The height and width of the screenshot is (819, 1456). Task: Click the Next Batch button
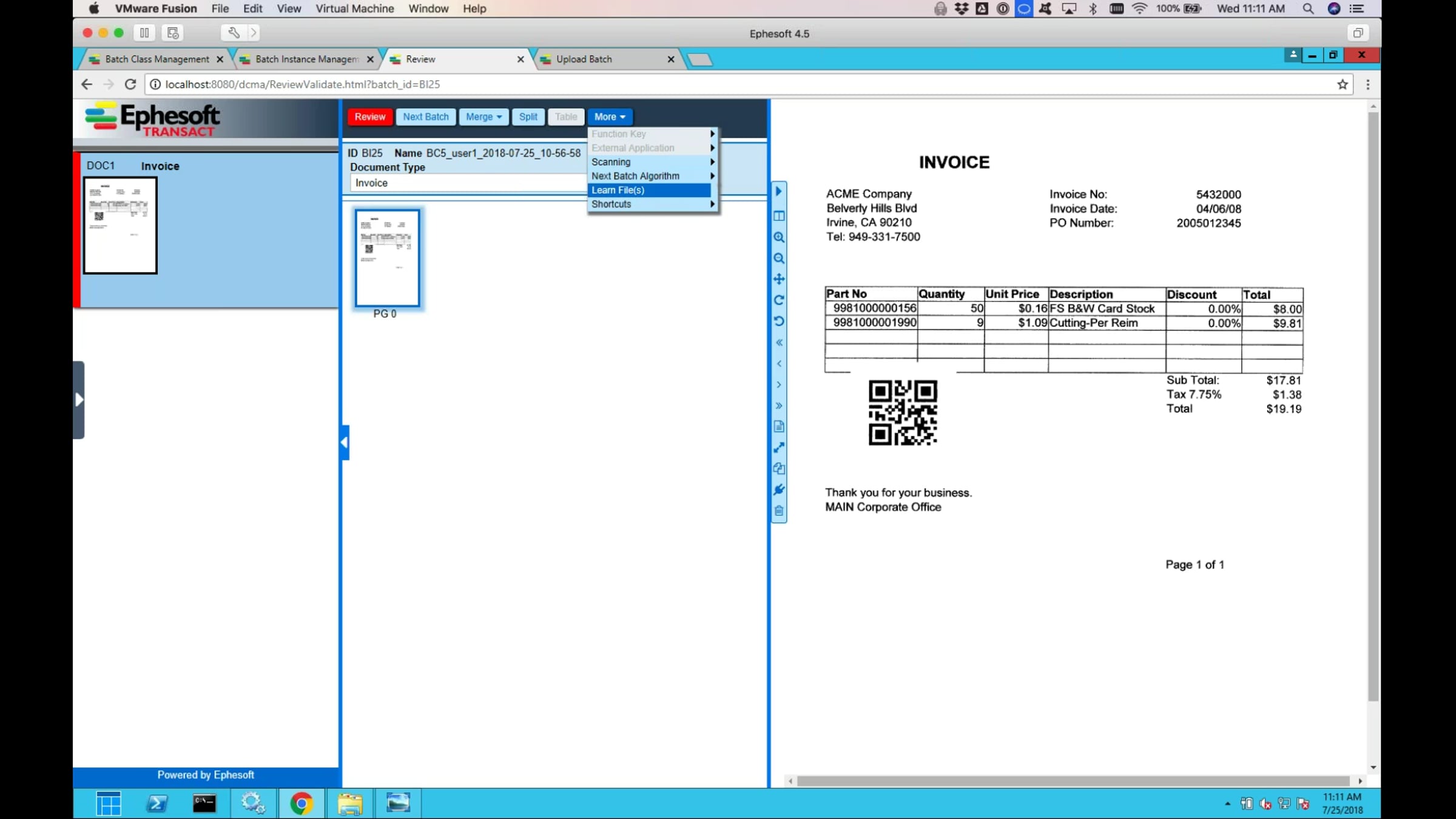click(x=425, y=116)
